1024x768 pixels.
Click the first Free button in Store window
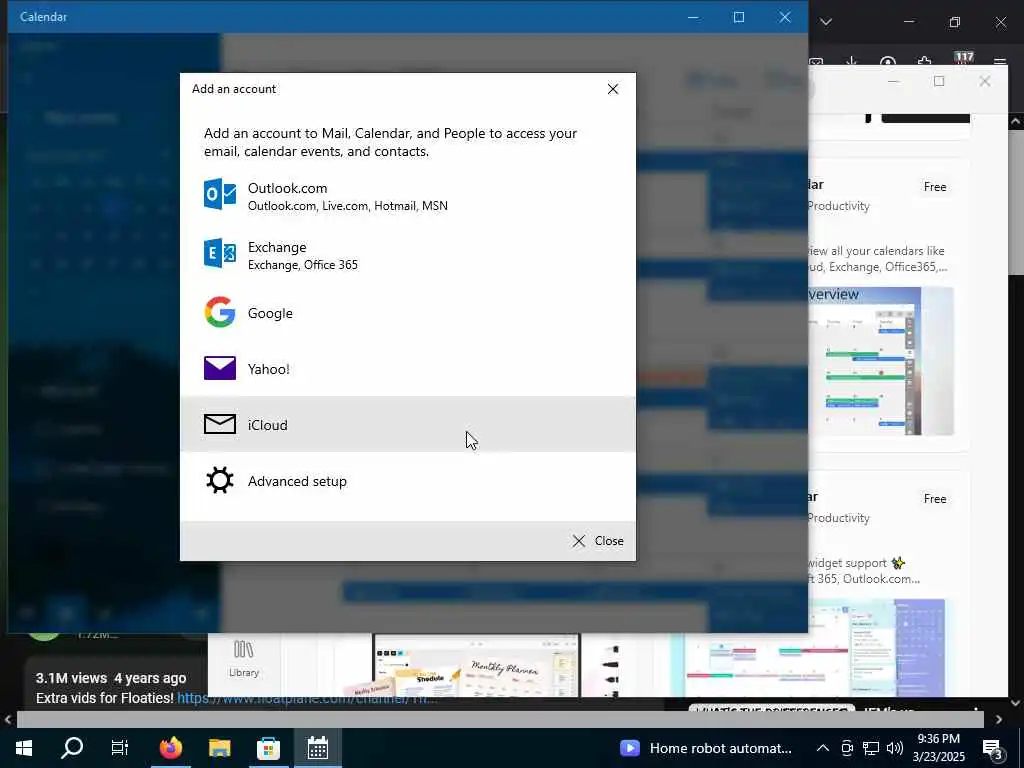(935, 187)
